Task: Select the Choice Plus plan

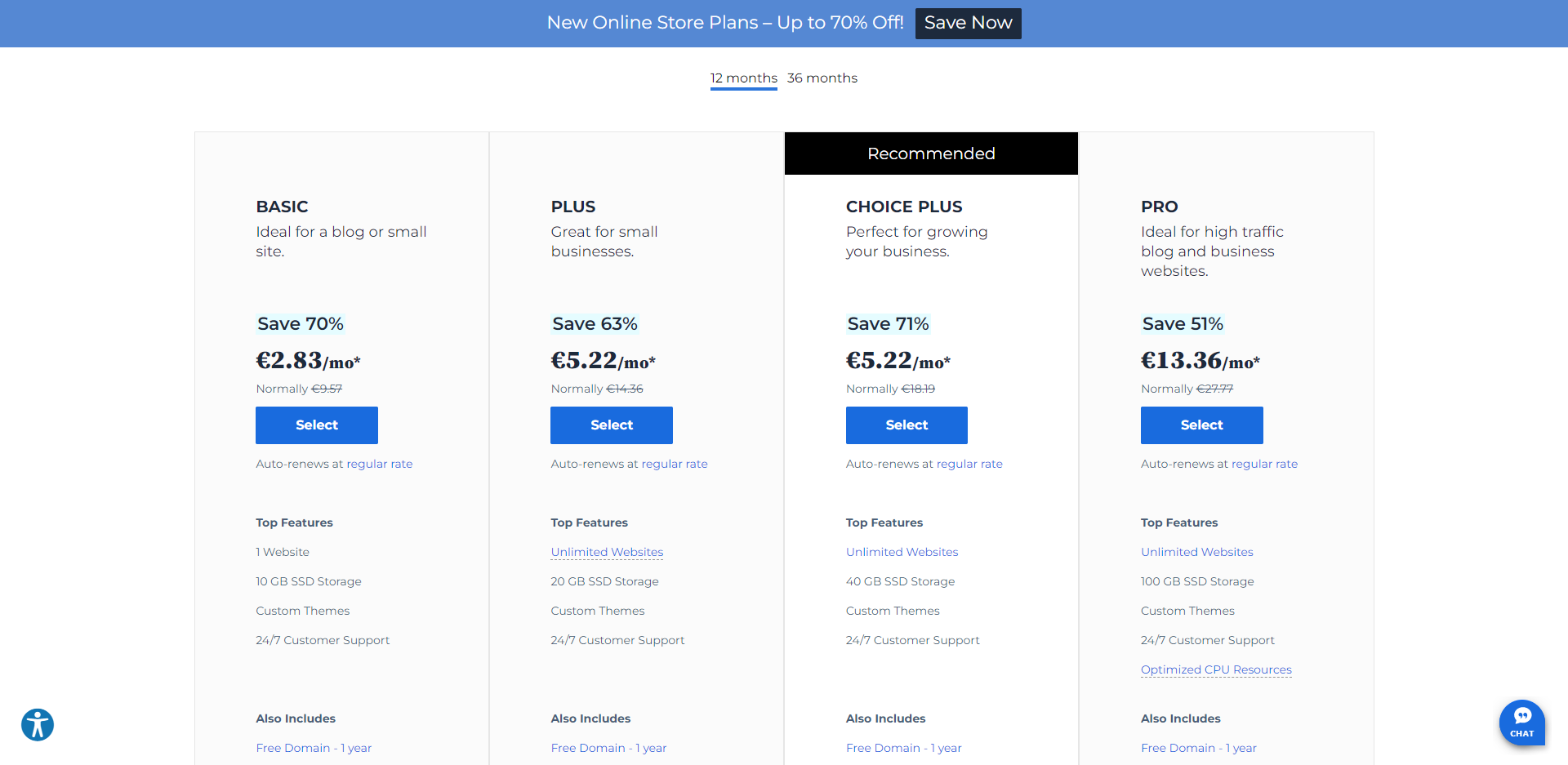Action: pos(906,425)
